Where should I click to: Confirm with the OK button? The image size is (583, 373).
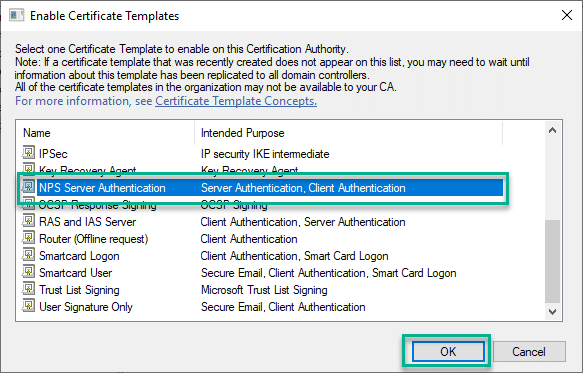448,351
